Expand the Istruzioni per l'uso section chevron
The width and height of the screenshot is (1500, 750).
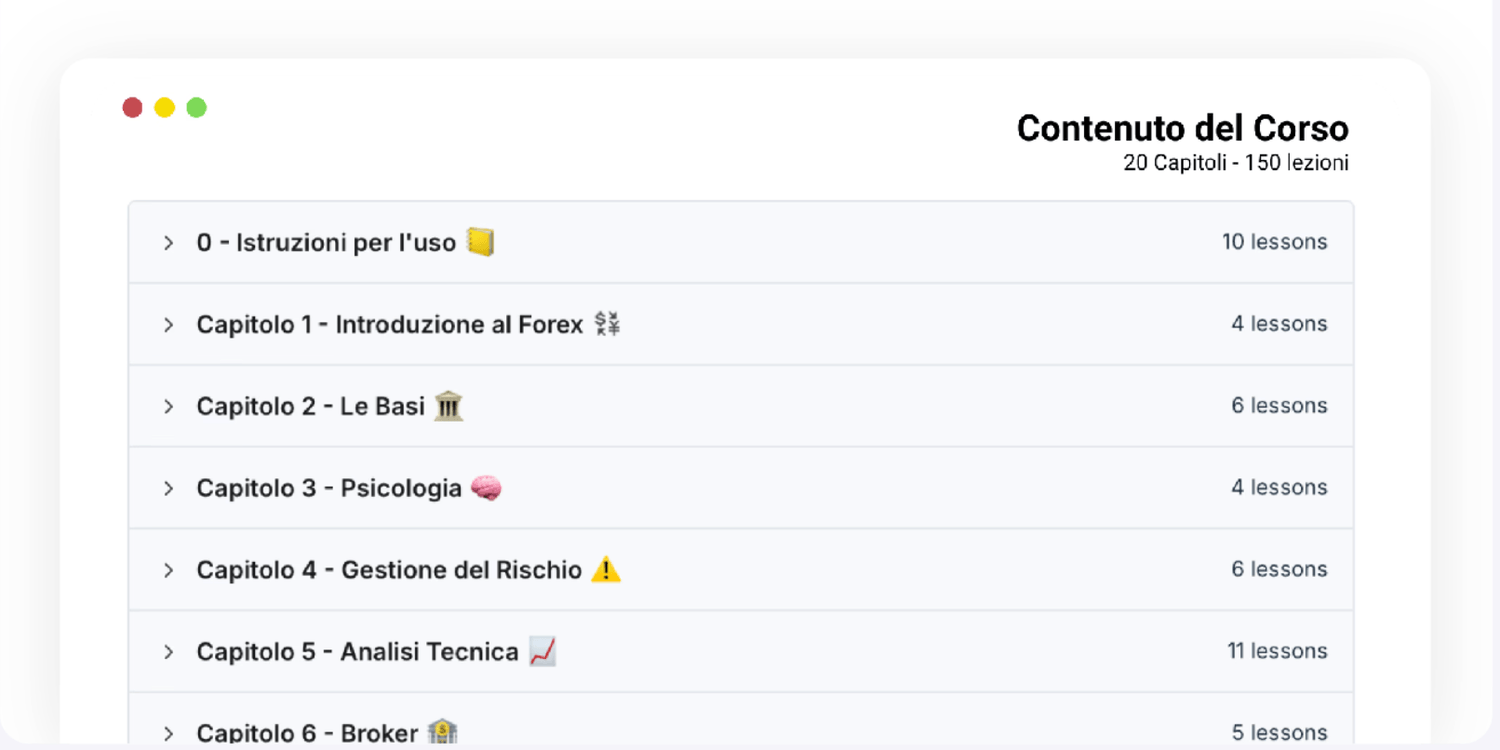168,243
